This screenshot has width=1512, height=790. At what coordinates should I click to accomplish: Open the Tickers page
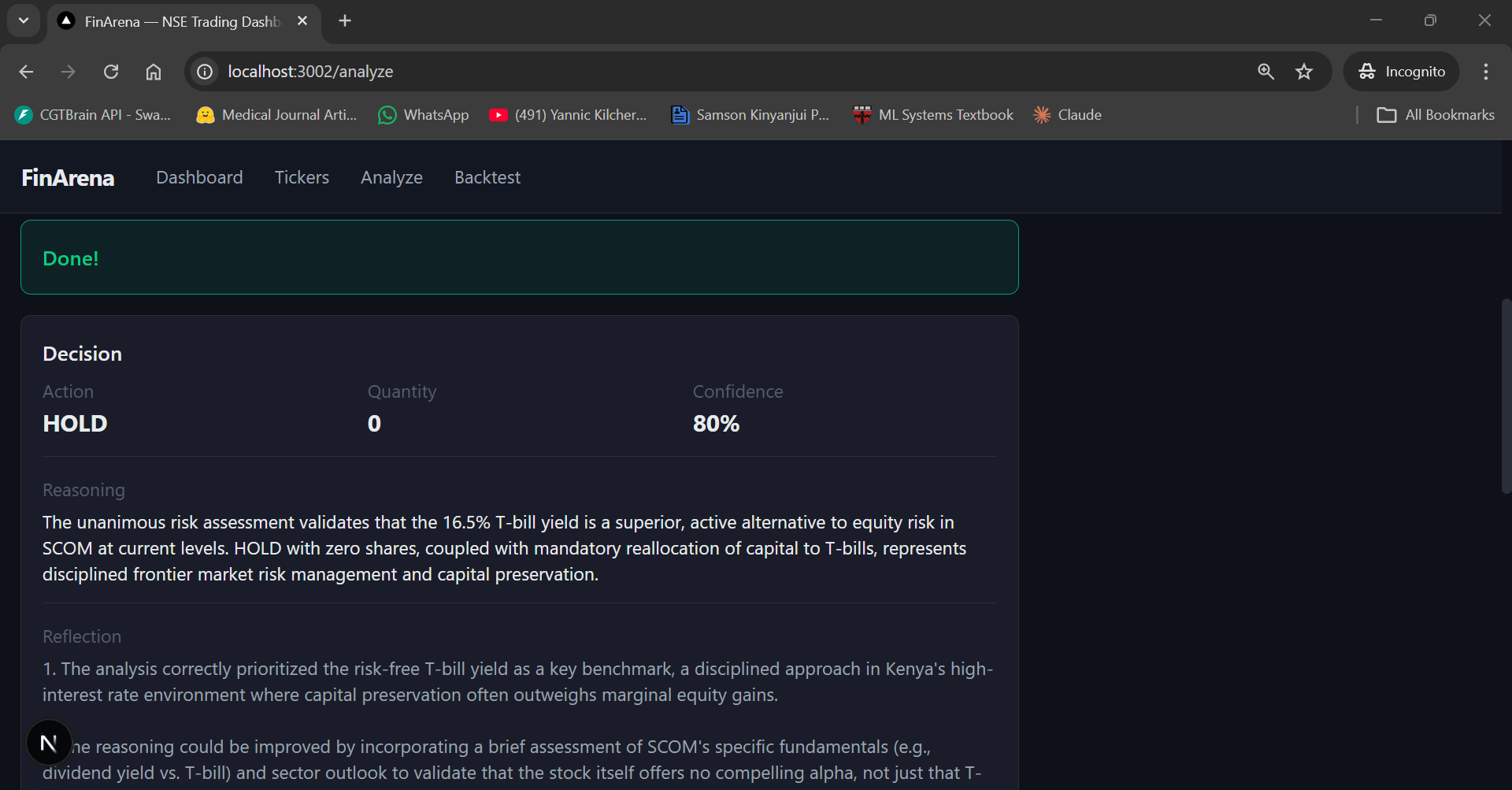tap(302, 177)
